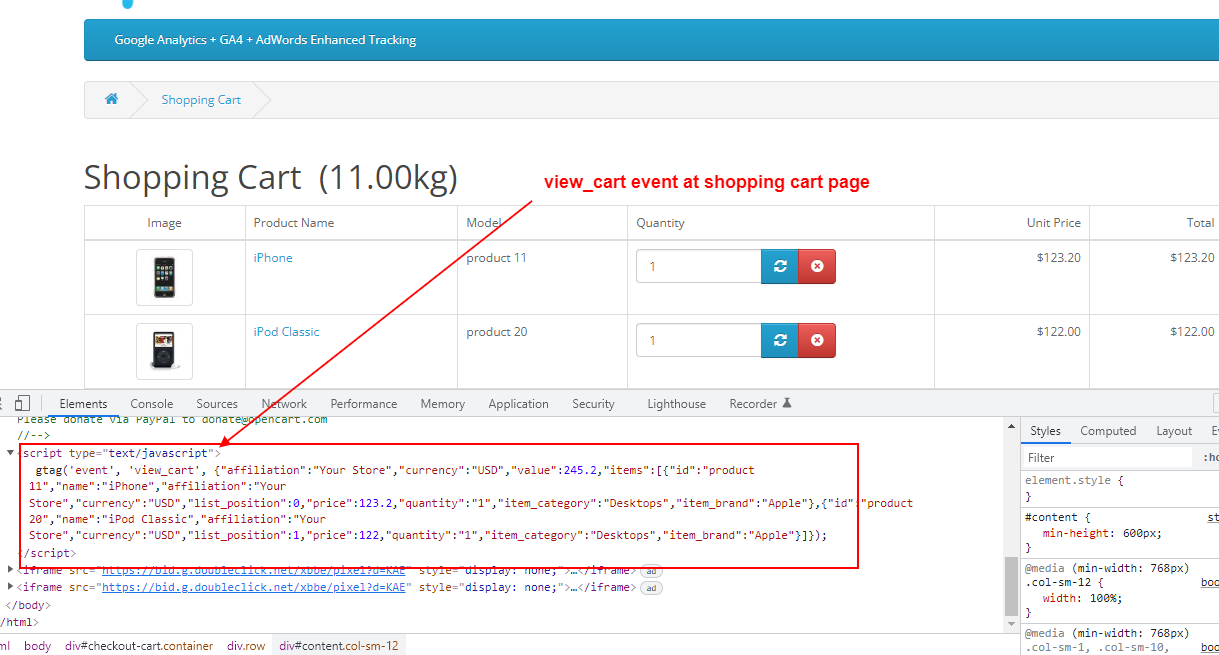Click the Google Analytics GA4 AdWords header bar

[x=651, y=40]
